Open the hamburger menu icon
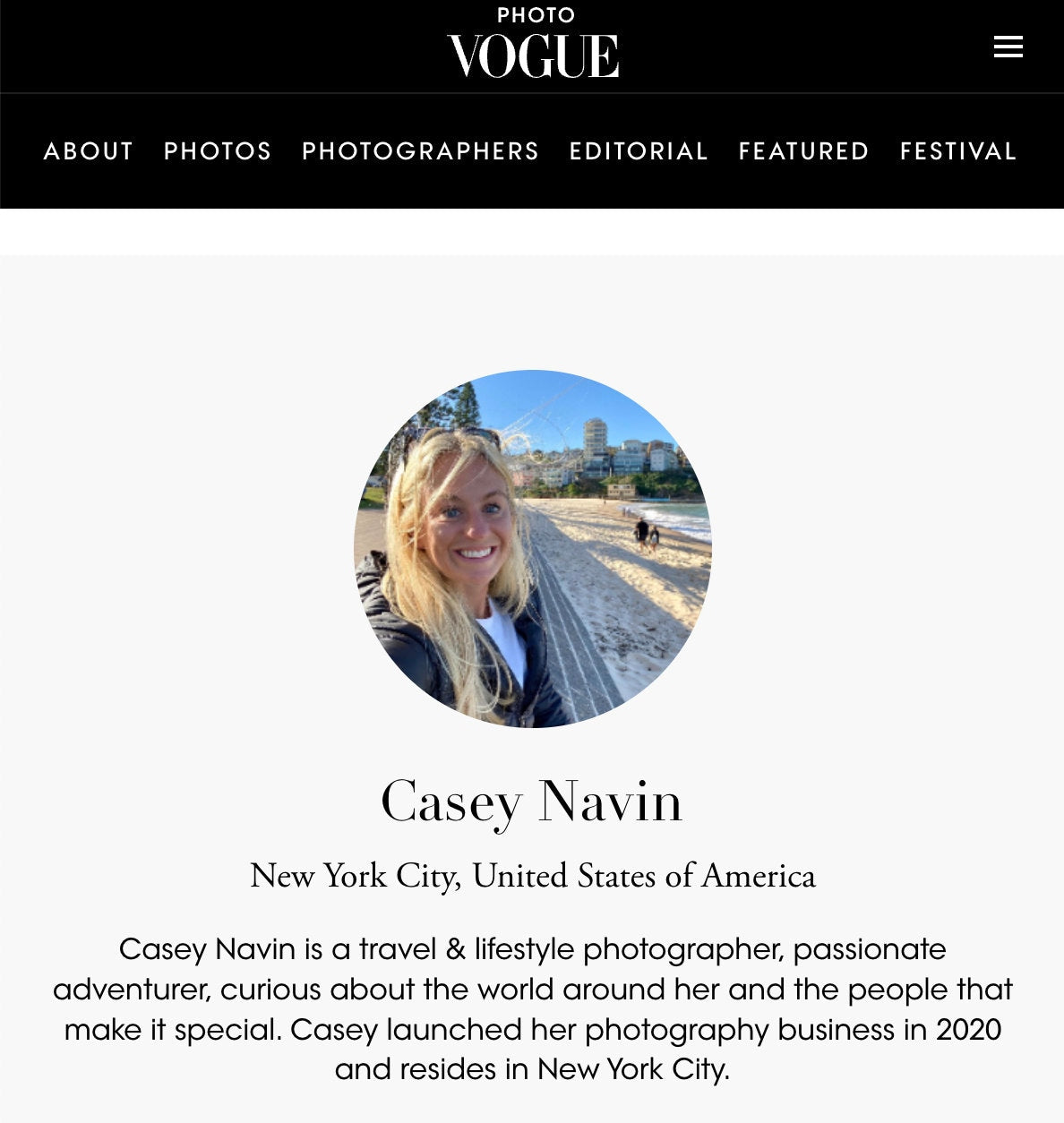This screenshot has height=1123, width=1064. pos(1008,47)
